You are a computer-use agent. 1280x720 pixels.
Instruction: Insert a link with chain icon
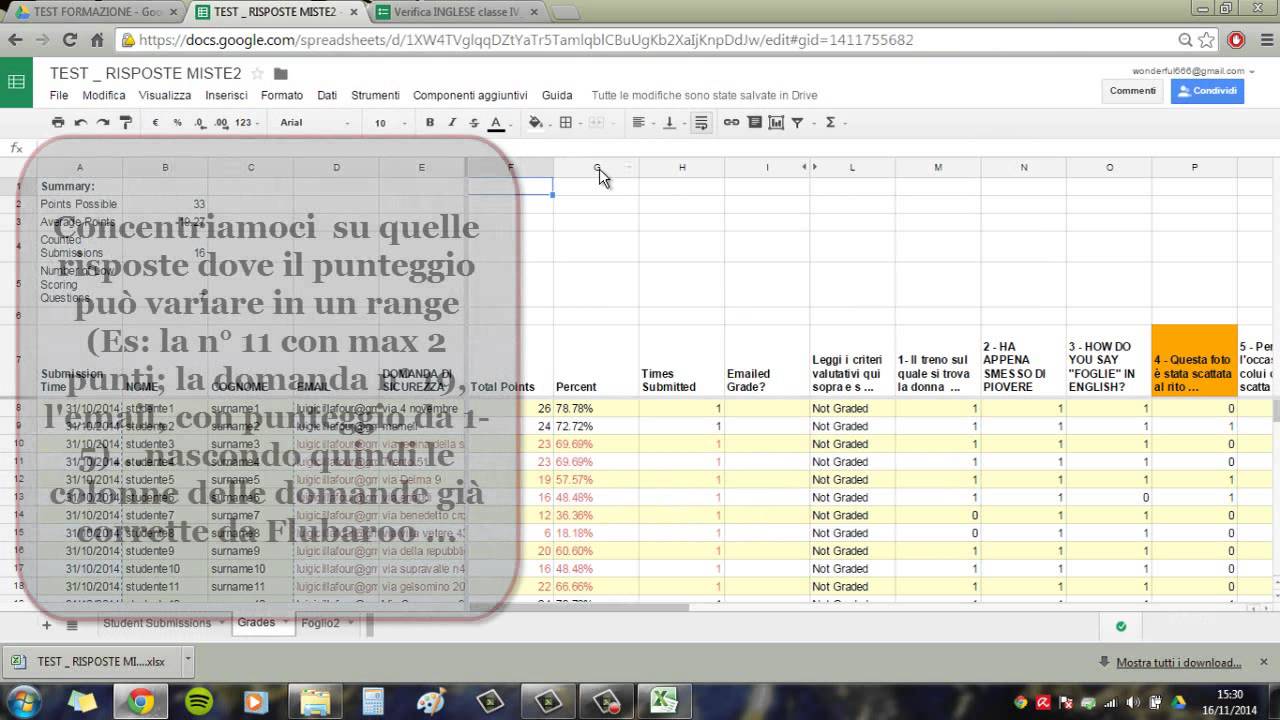click(732, 122)
